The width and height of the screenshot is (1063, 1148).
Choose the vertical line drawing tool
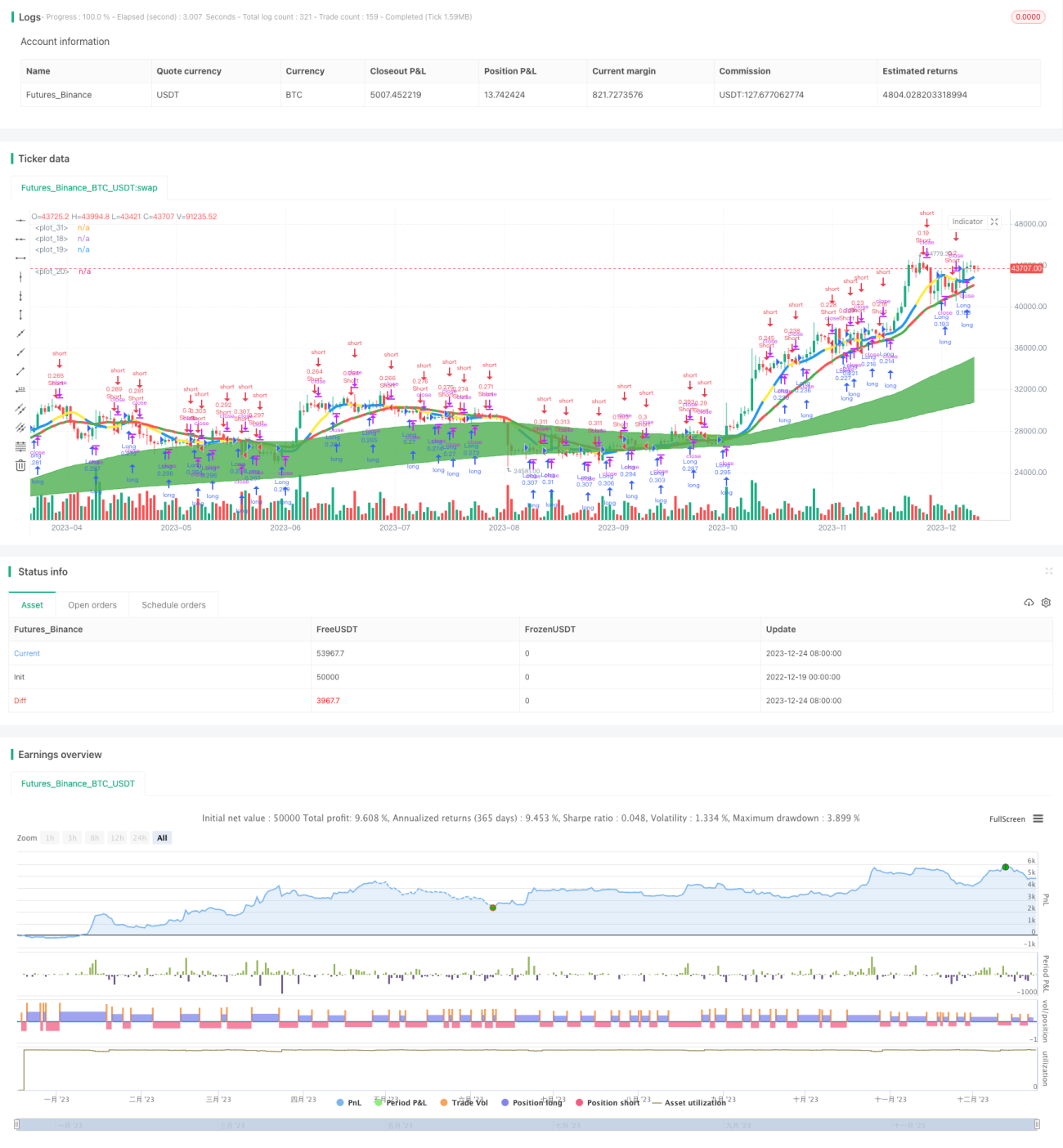(x=20, y=276)
